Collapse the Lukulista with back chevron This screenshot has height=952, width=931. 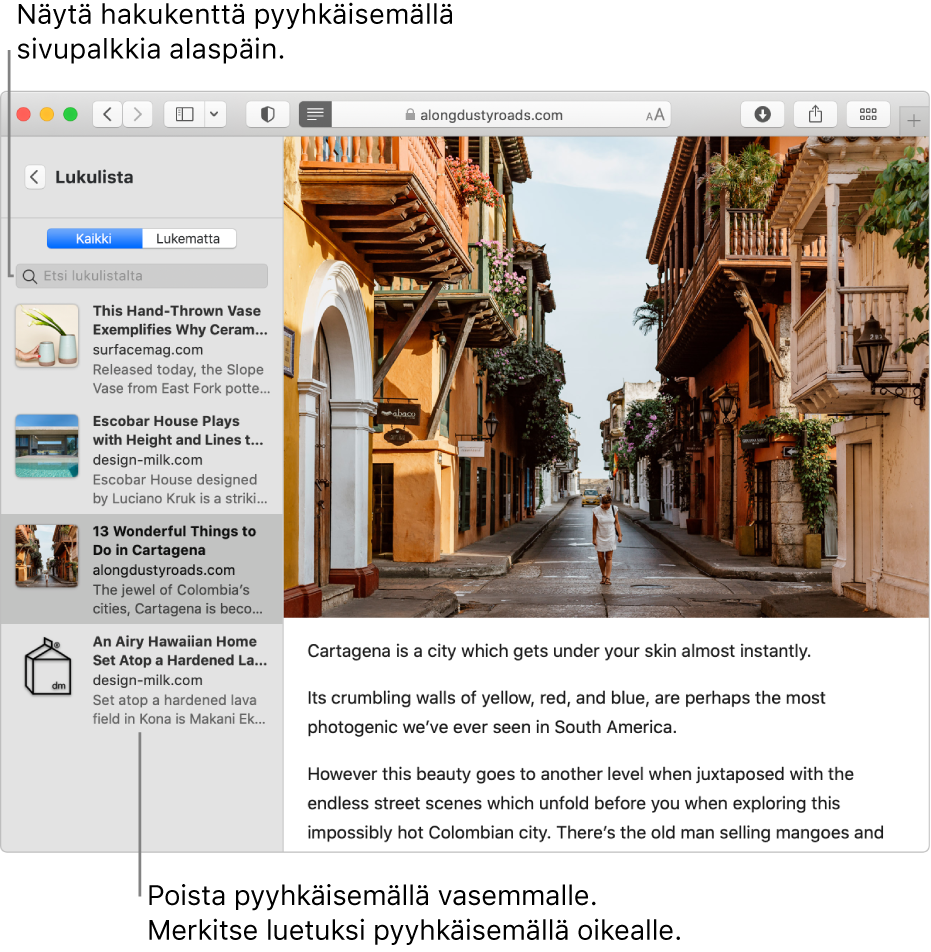35,177
